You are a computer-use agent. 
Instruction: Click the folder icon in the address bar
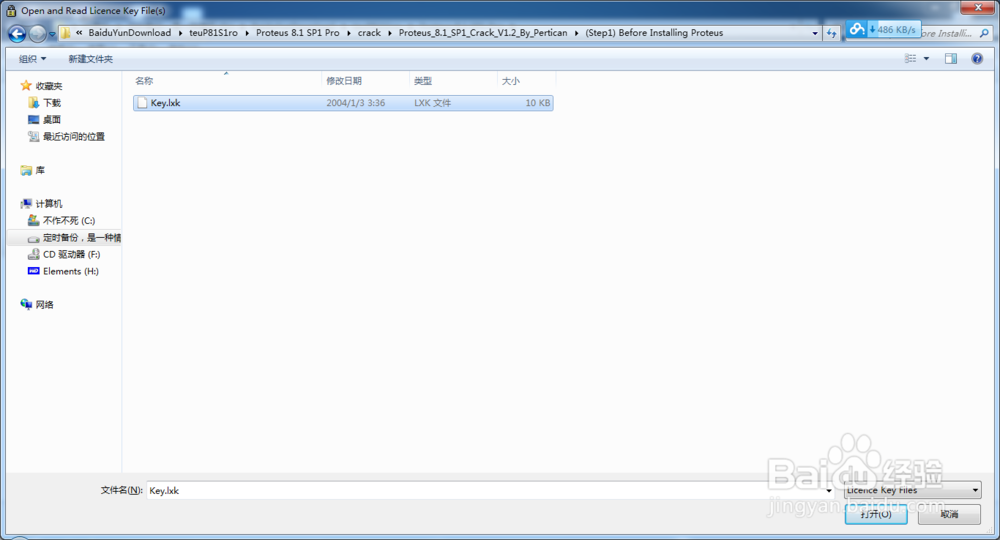pos(66,33)
